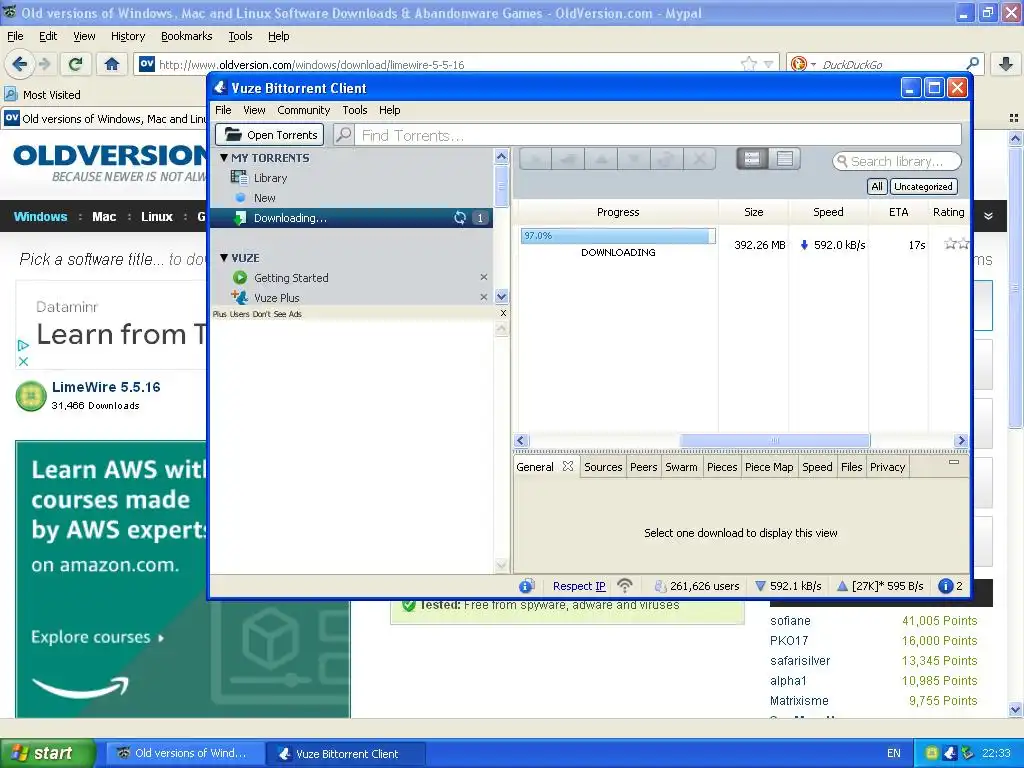Click the All category filter button
1024x768 pixels.
coord(876,187)
